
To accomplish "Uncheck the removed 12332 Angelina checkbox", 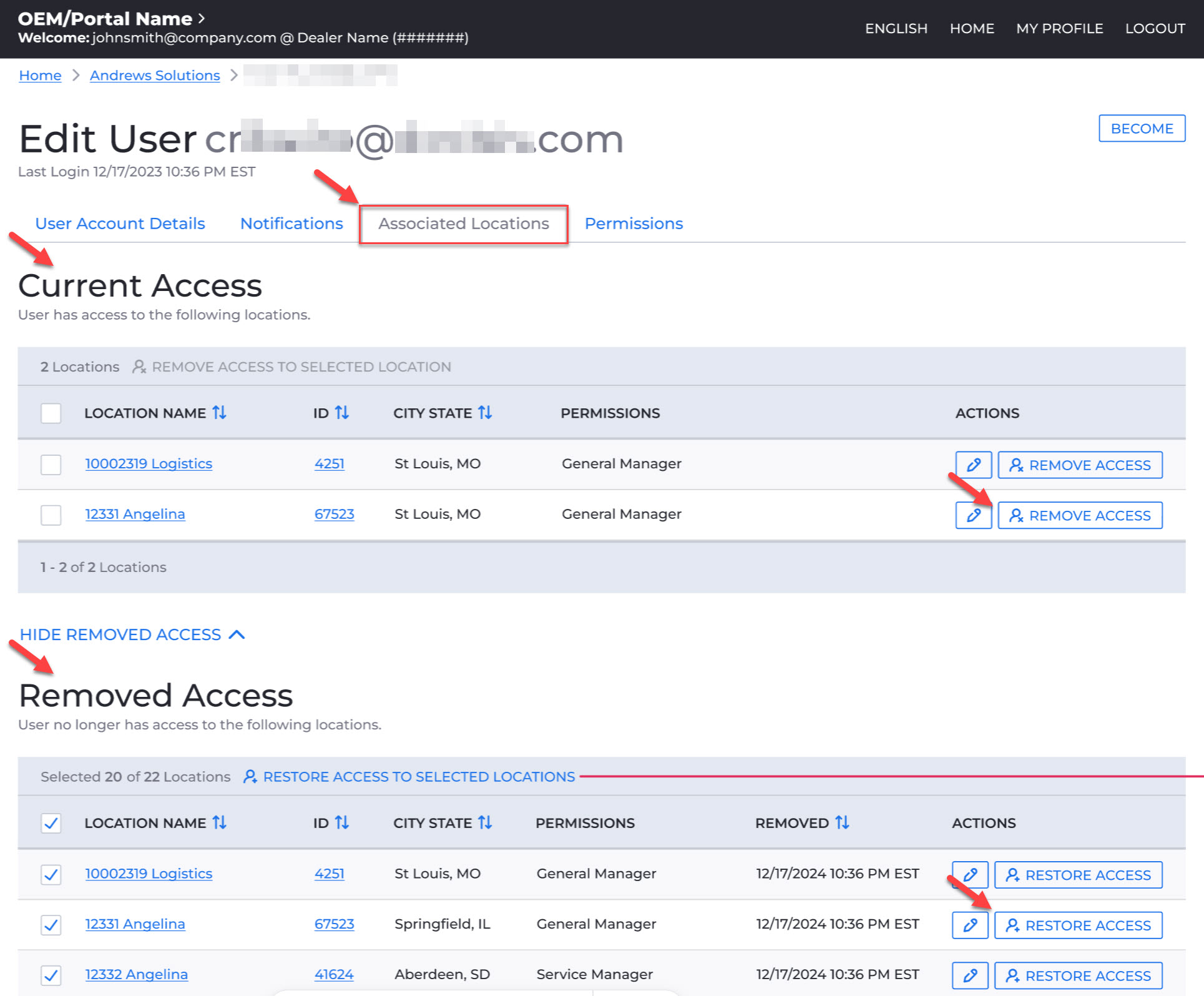I will (x=51, y=975).
